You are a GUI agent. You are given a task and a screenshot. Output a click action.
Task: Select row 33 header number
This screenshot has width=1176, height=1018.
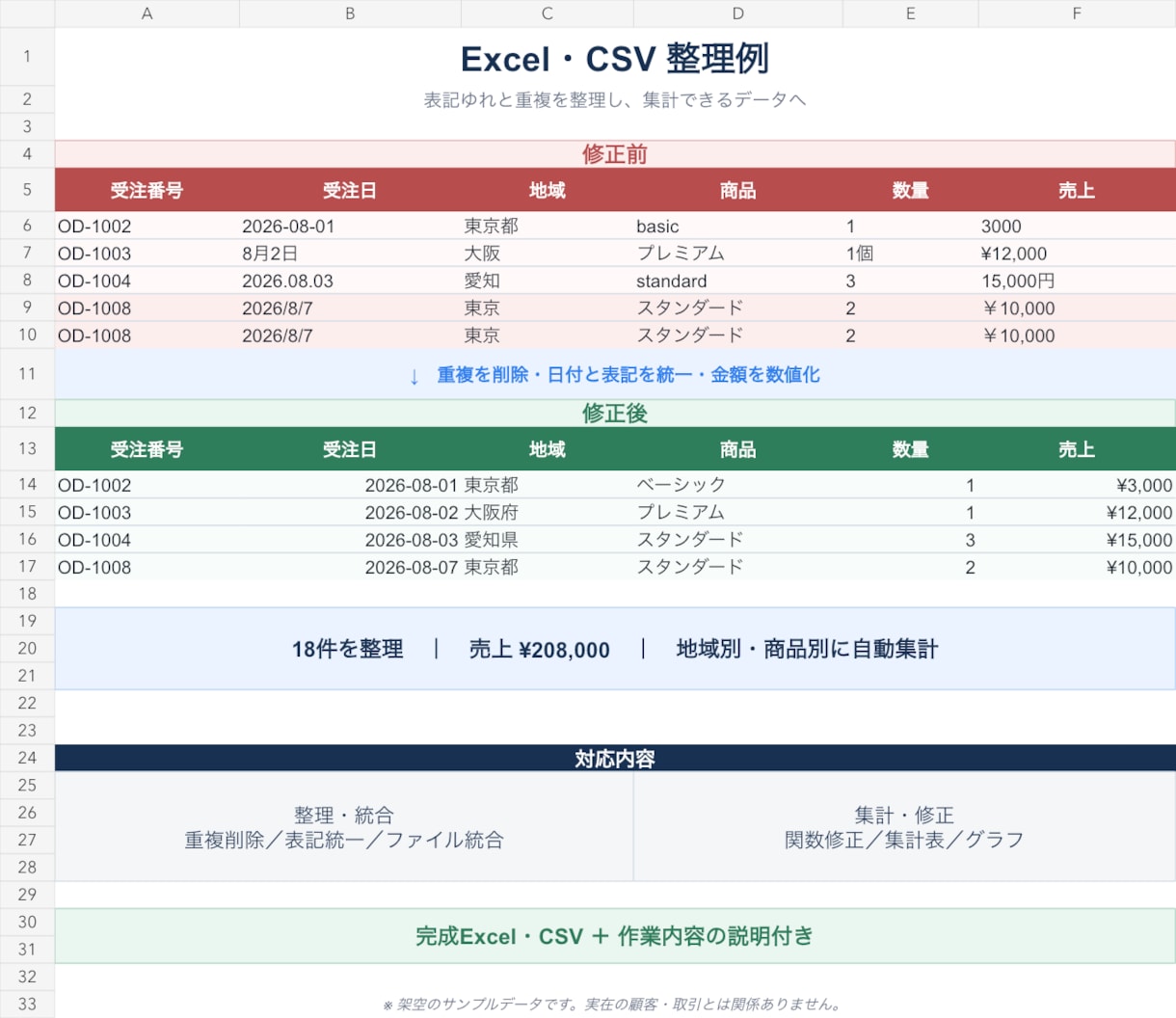pos(27,1004)
